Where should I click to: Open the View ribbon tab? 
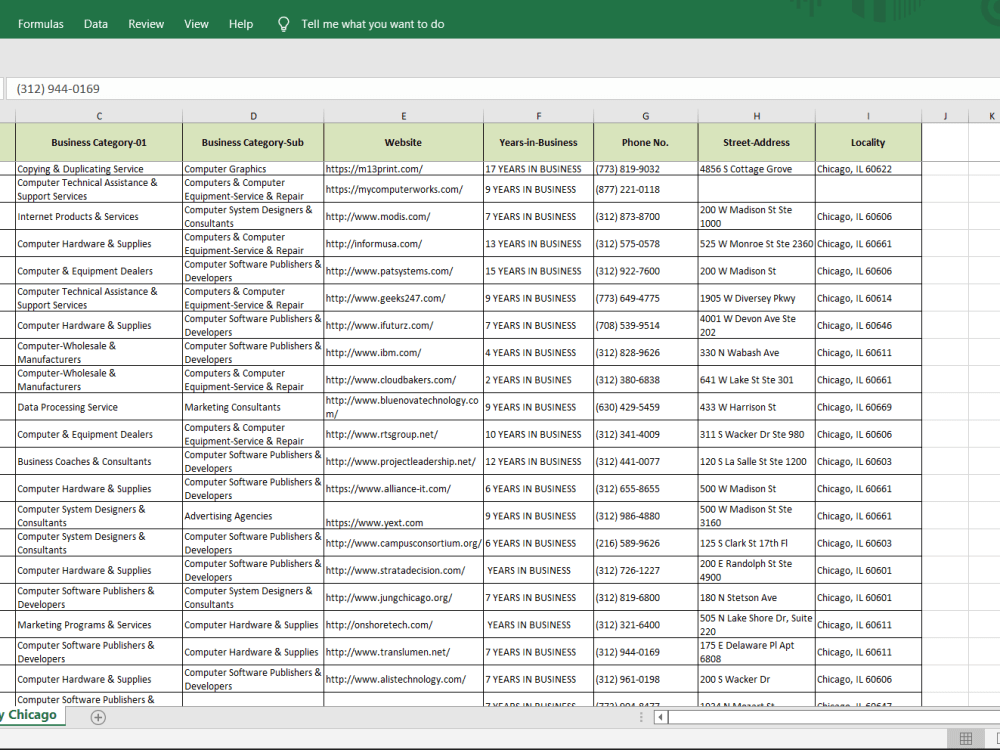[196, 24]
